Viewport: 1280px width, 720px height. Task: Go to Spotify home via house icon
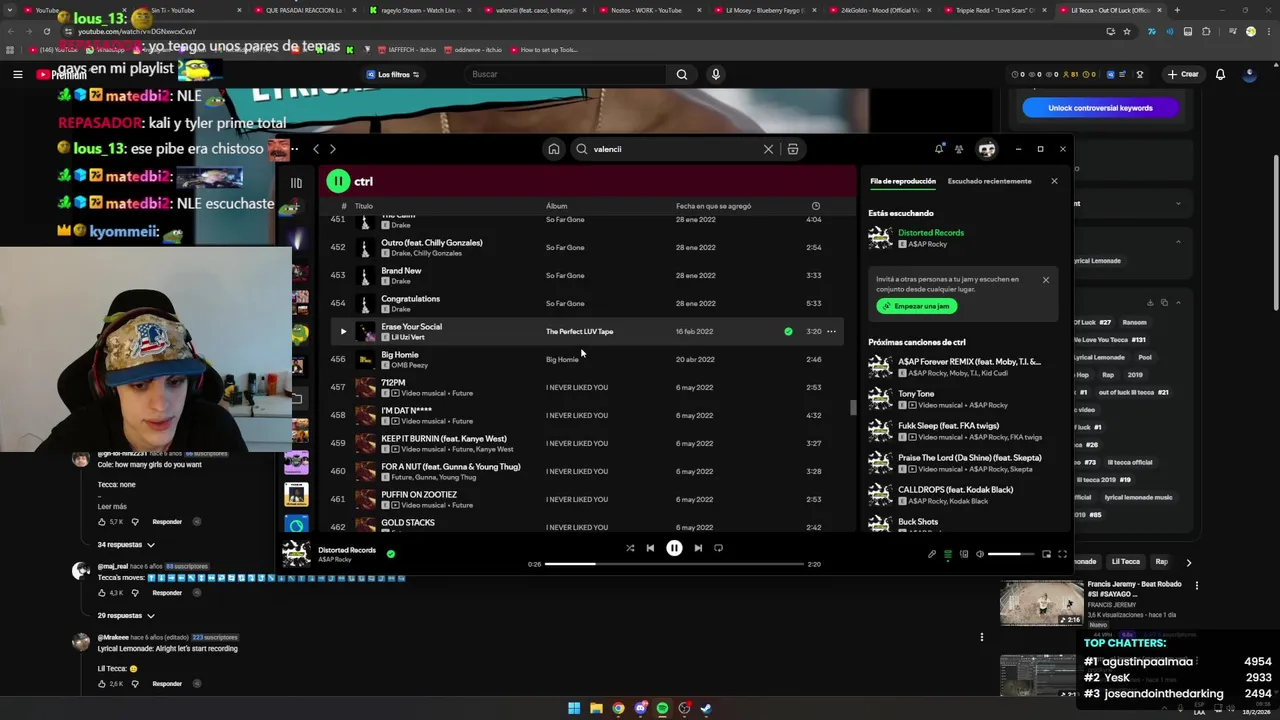[x=553, y=149]
